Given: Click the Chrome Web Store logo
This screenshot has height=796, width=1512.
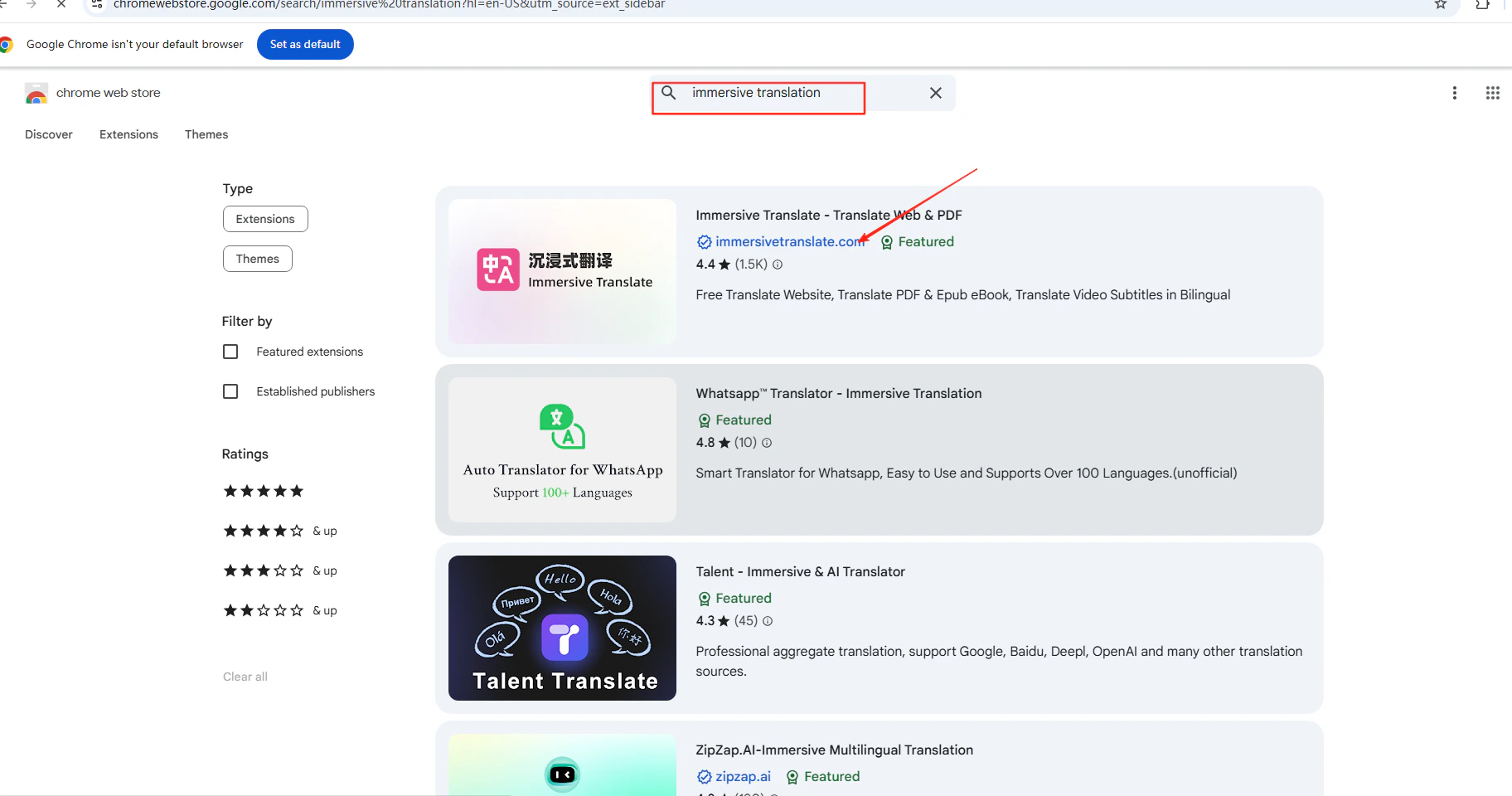Looking at the screenshot, I should 36,93.
